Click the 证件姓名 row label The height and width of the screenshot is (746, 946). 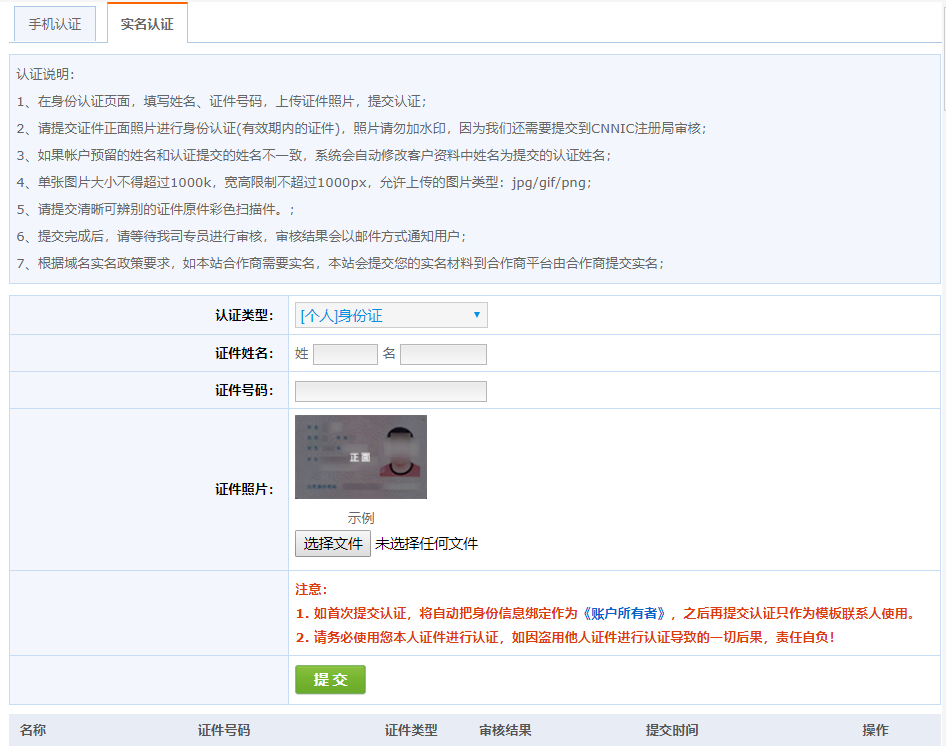coord(244,354)
